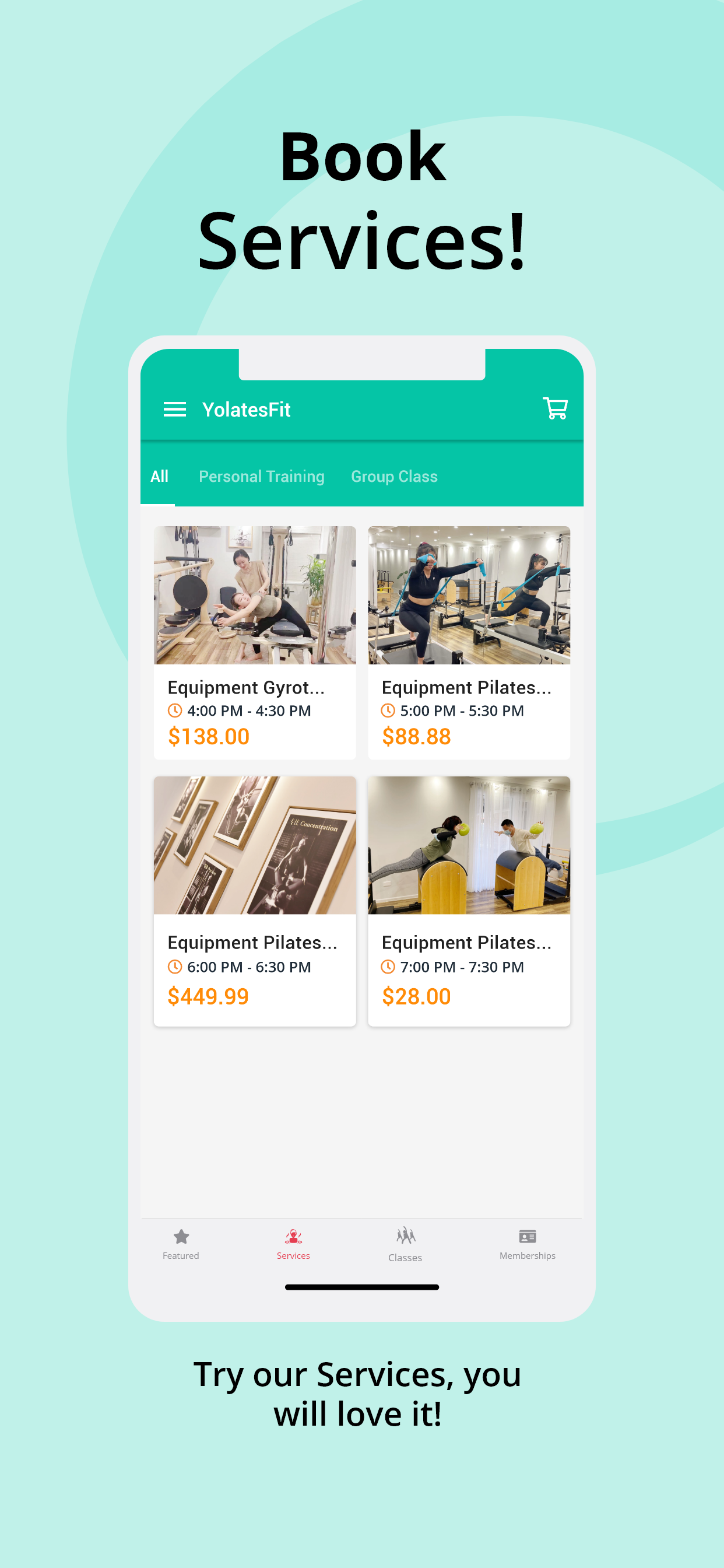Image resolution: width=724 pixels, height=1568 pixels.
Task: Tap the Services bottom navigation icon
Action: (293, 1236)
